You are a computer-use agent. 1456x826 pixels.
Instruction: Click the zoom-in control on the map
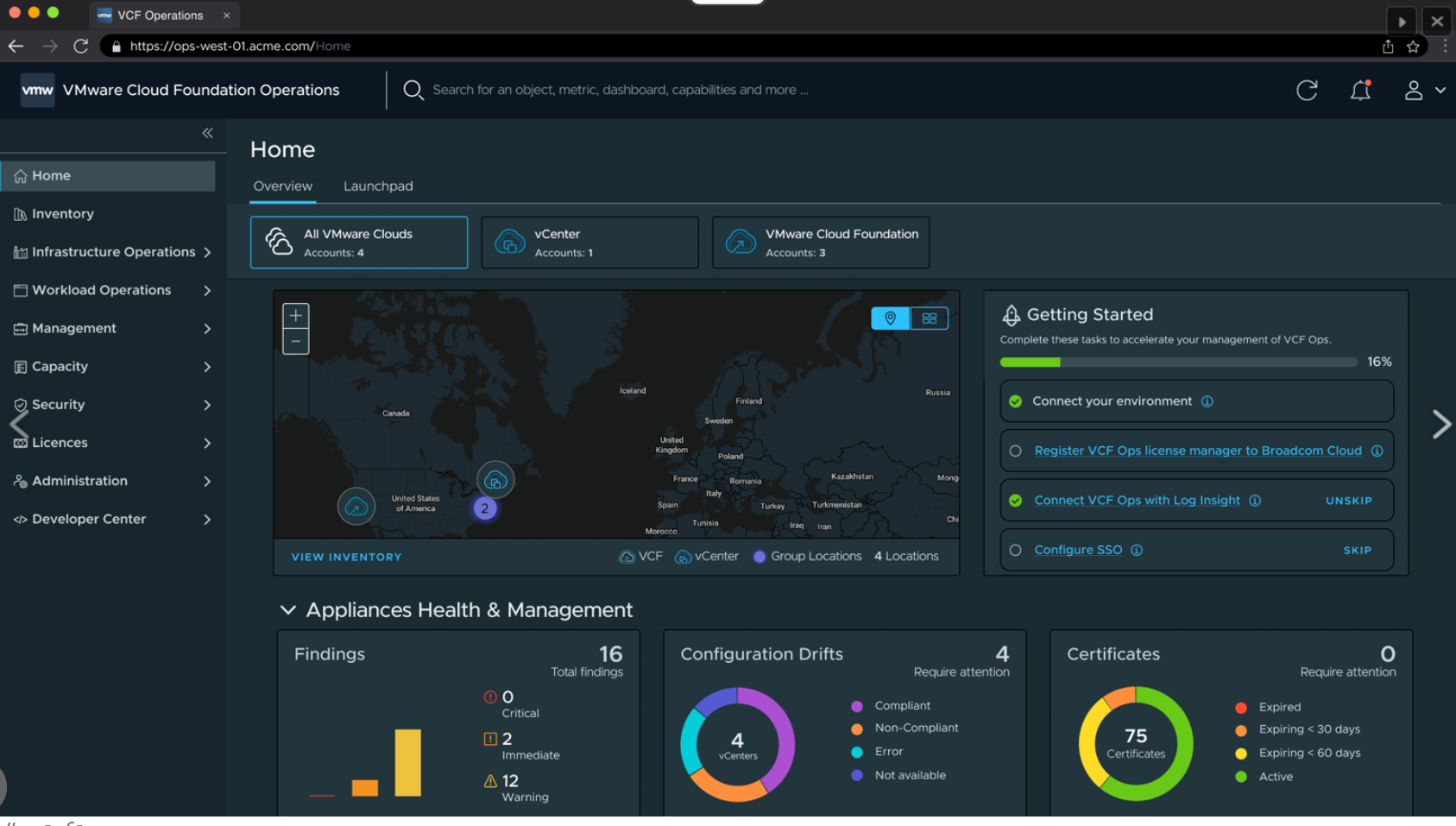[x=295, y=315]
